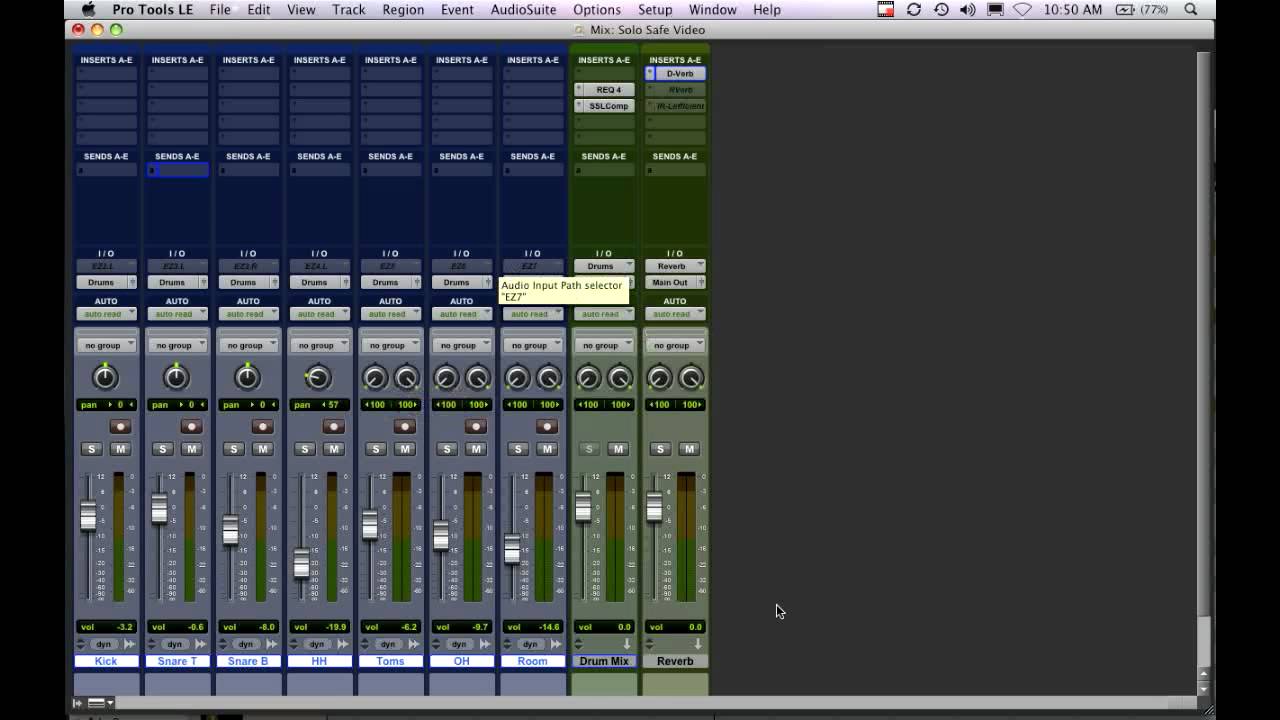Viewport: 1280px width, 720px height.
Task: Solo the Reverb track
Action: click(659, 449)
